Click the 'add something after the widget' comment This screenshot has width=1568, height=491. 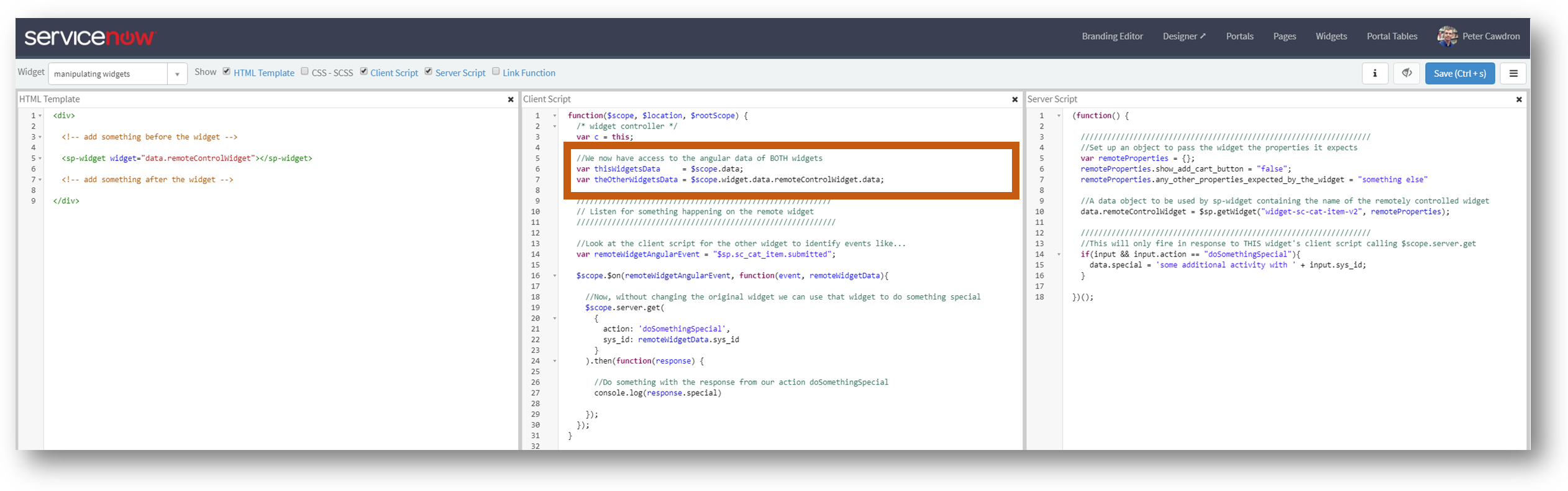(x=147, y=180)
